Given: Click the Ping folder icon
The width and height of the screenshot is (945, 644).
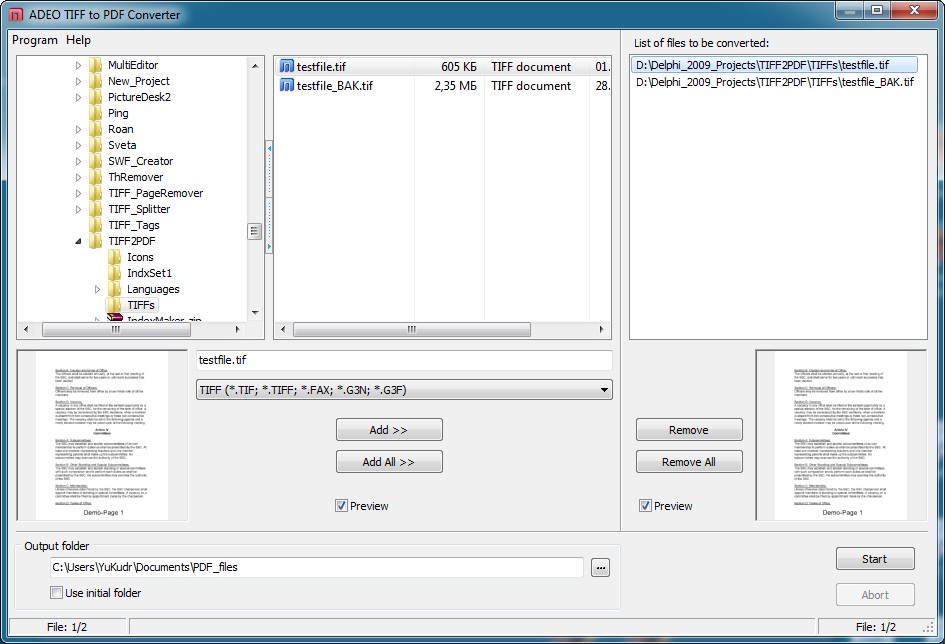Looking at the screenshot, I should tap(95, 113).
